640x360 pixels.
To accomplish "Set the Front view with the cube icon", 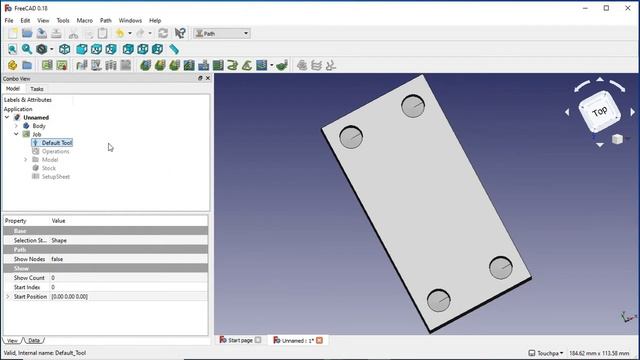I will (82, 49).
